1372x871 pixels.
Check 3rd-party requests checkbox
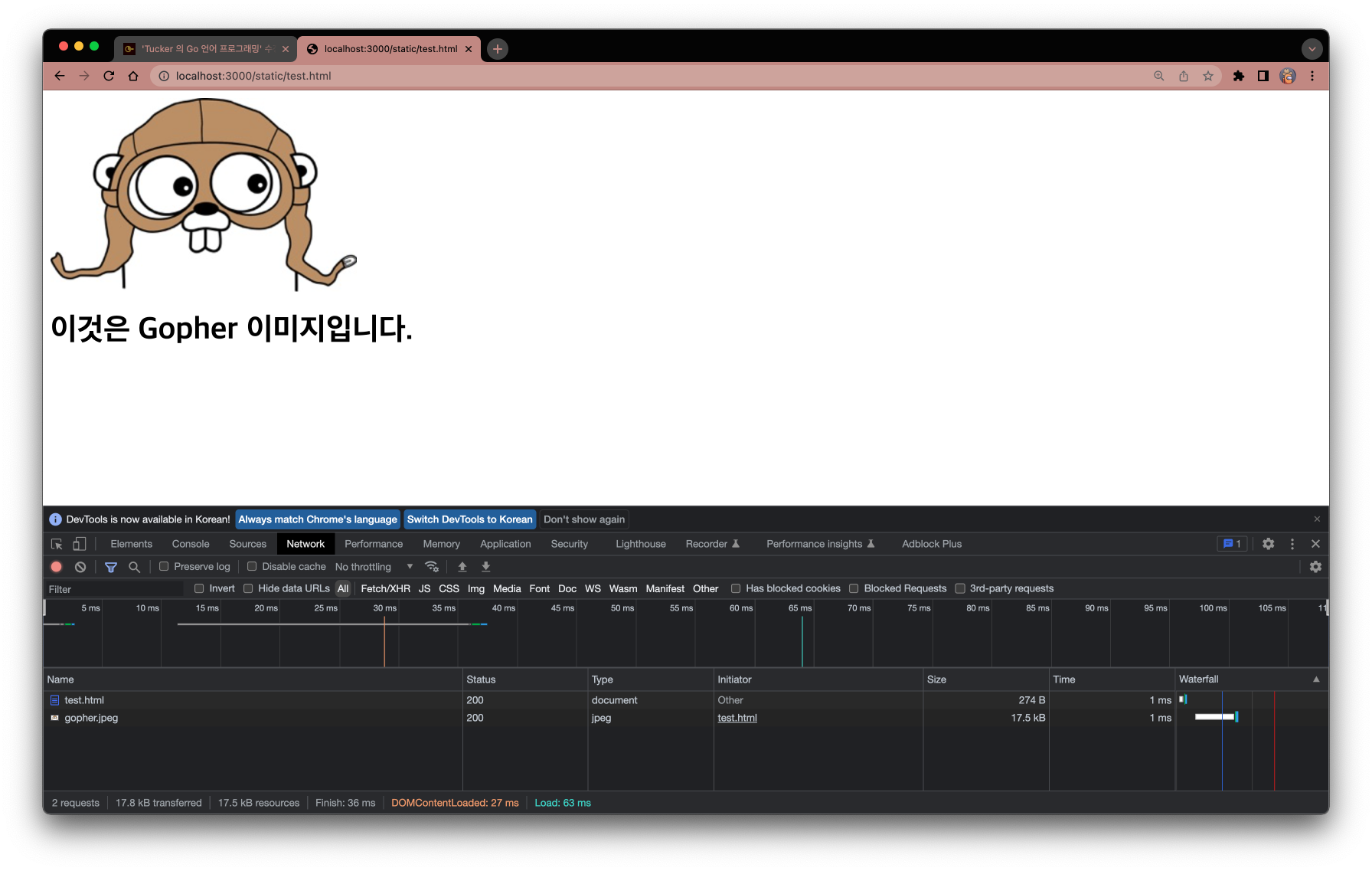tap(960, 588)
